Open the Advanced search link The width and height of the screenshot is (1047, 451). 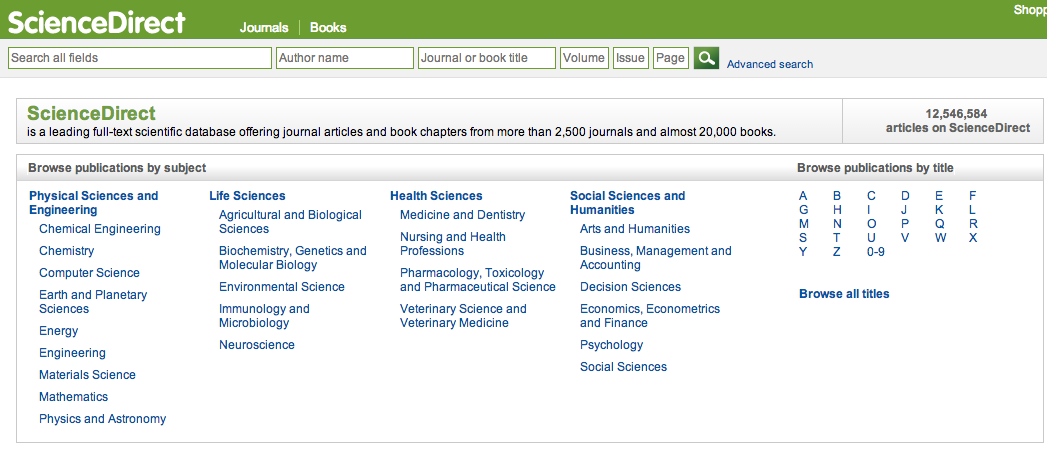click(769, 64)
